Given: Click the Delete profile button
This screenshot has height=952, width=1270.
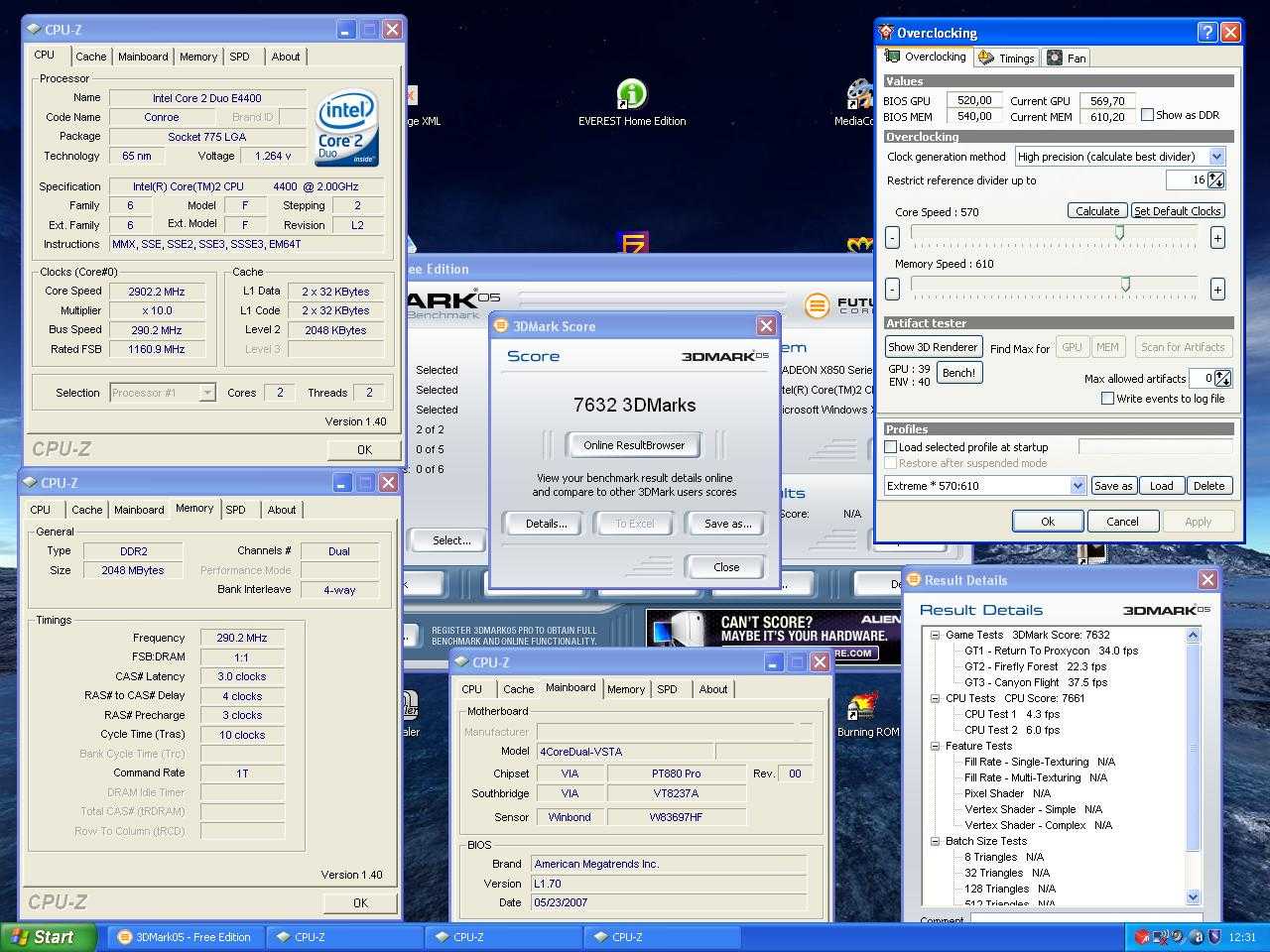Looking at the screenshot, I should [1208, 486].
